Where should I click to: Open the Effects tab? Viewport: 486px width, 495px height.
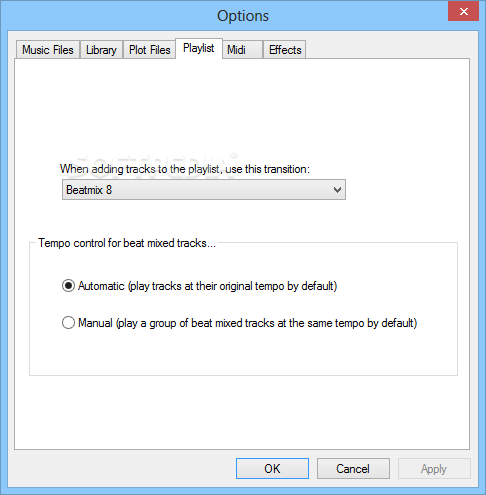[285, 50]
